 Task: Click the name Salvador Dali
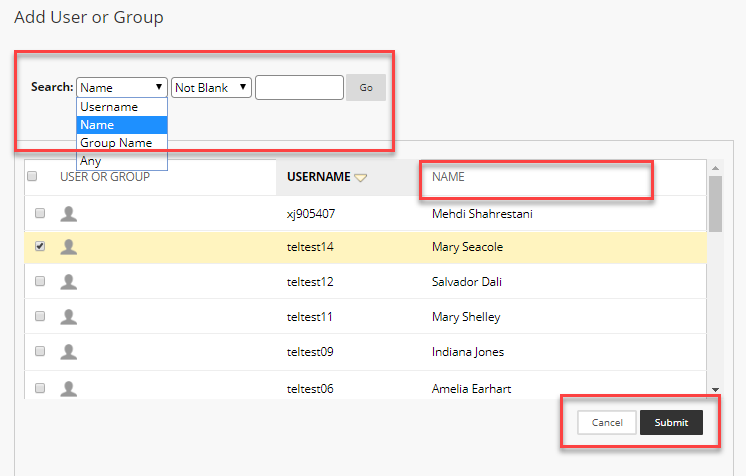click(467, 282)
